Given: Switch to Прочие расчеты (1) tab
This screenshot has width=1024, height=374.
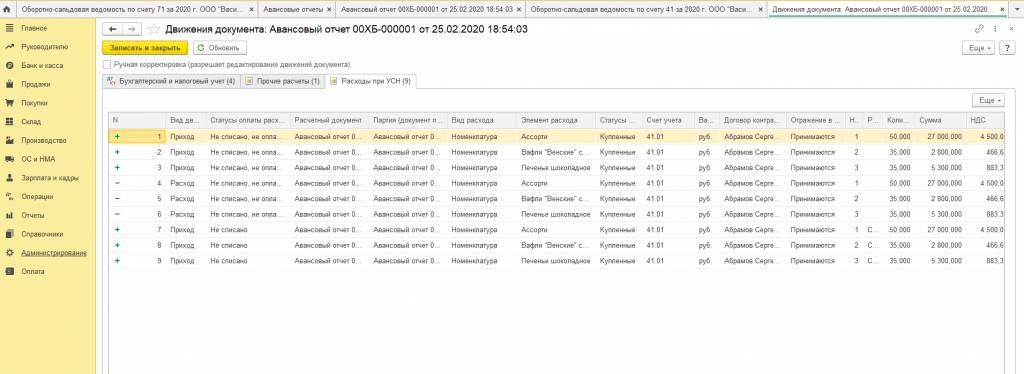Looking at the screenshot, I should [x=283, y=81].
